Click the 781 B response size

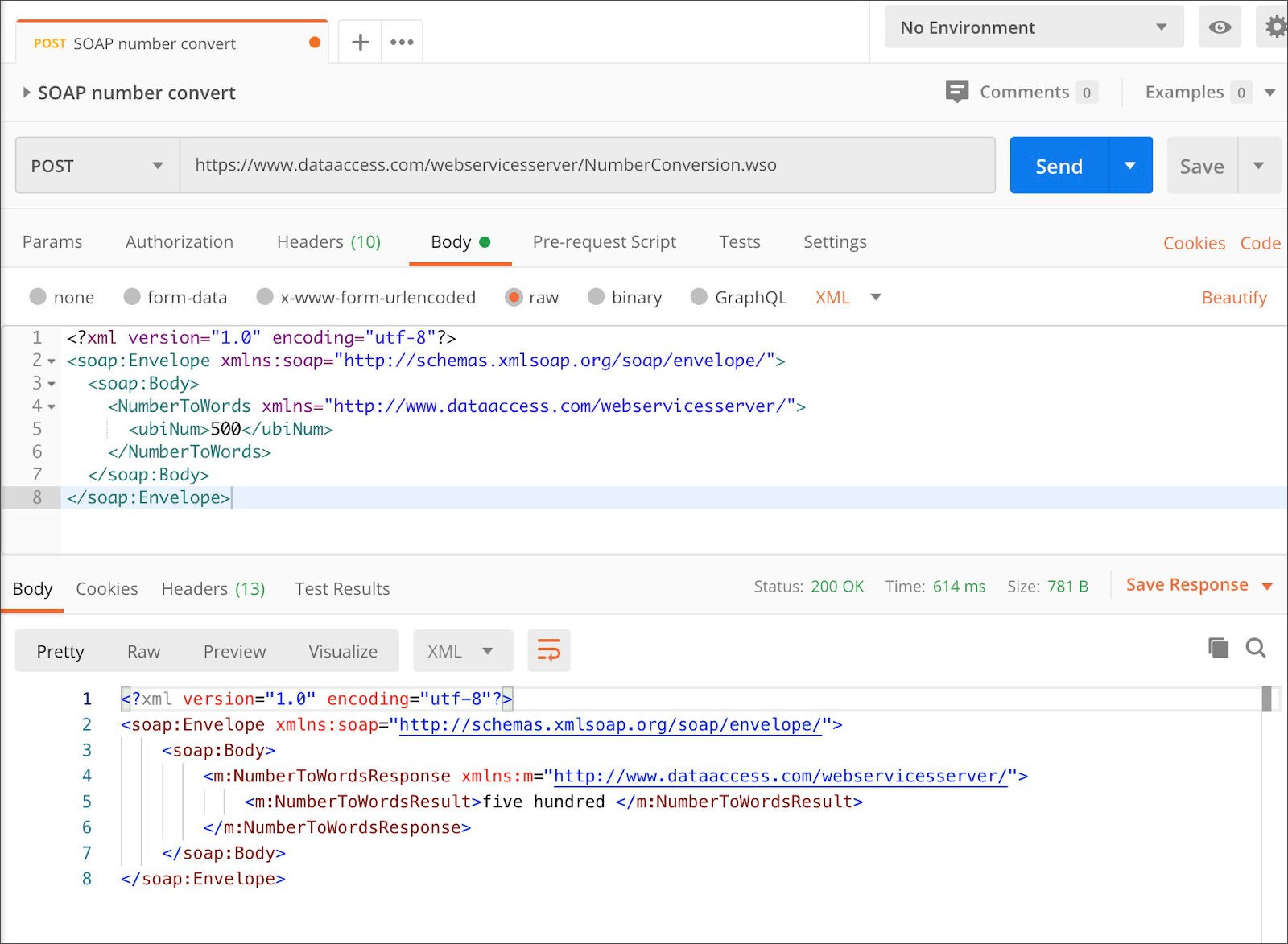tap(1067, 586)
